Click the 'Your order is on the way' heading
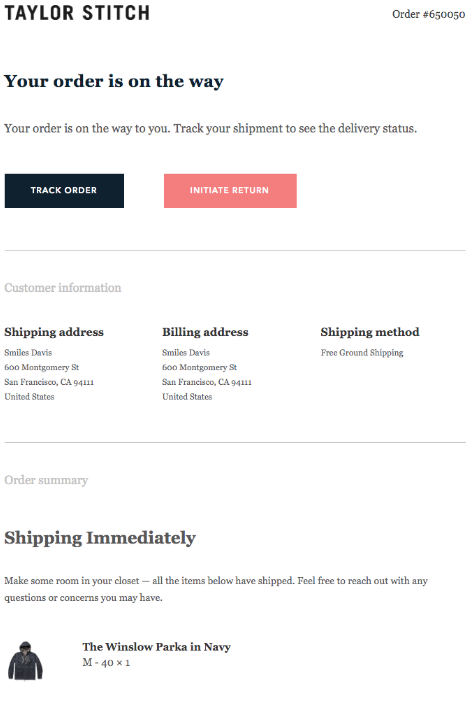469x714 pixels. (x=114, y=82)
